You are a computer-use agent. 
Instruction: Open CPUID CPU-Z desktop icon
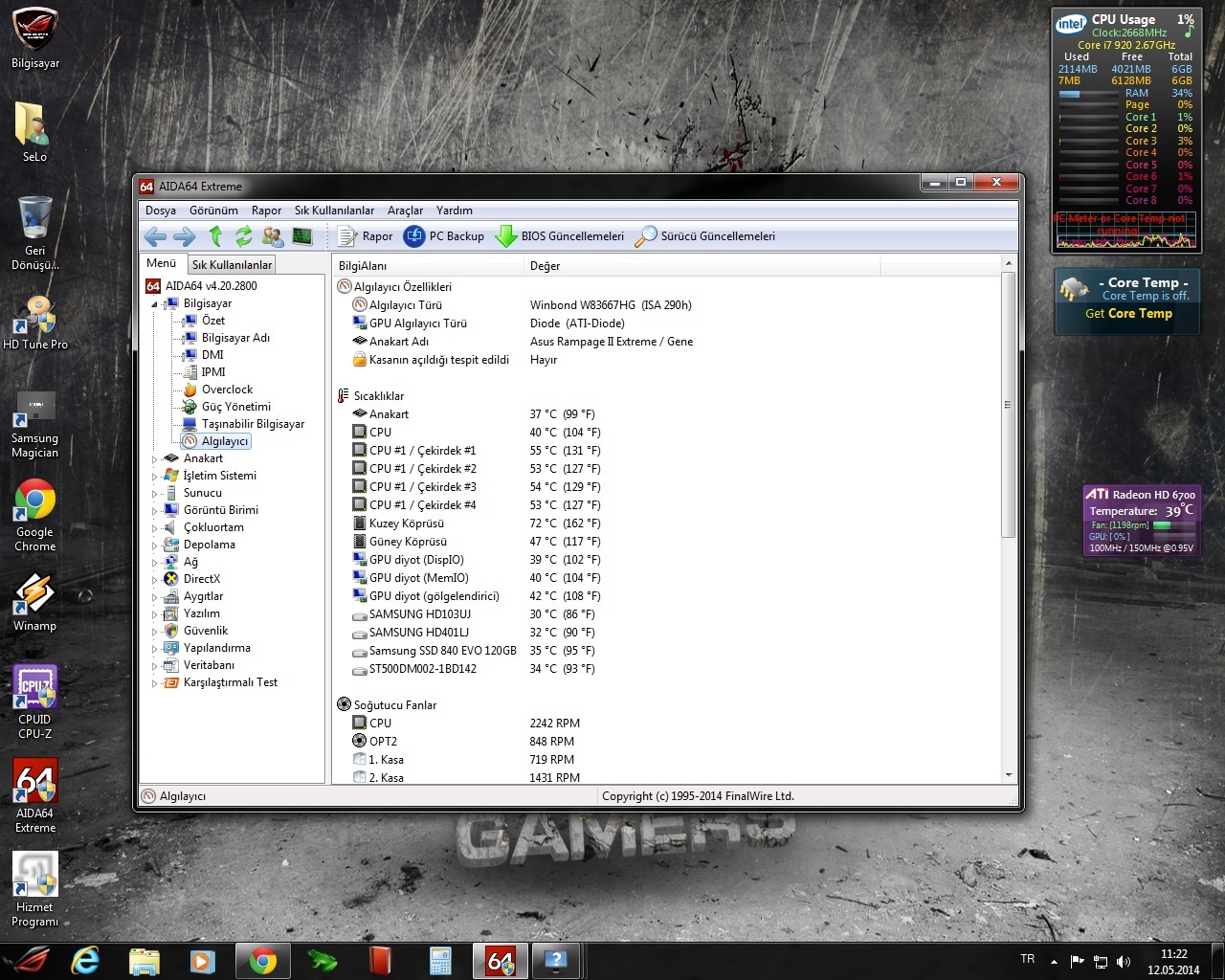pos(35,702)
